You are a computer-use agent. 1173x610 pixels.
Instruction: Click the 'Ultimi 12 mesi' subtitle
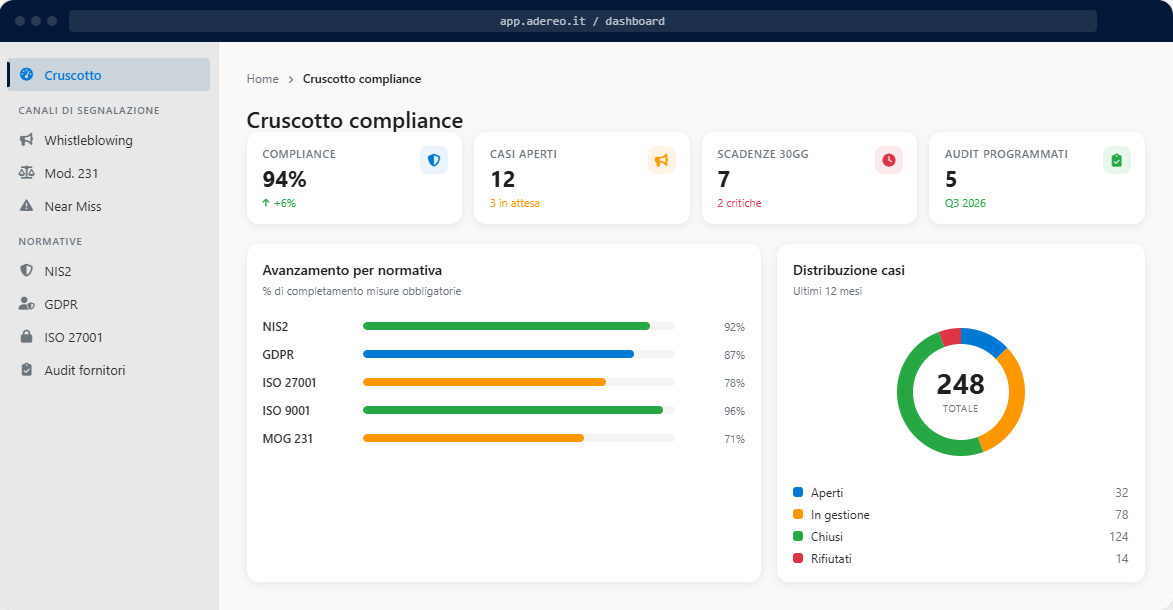click(827, 291)
